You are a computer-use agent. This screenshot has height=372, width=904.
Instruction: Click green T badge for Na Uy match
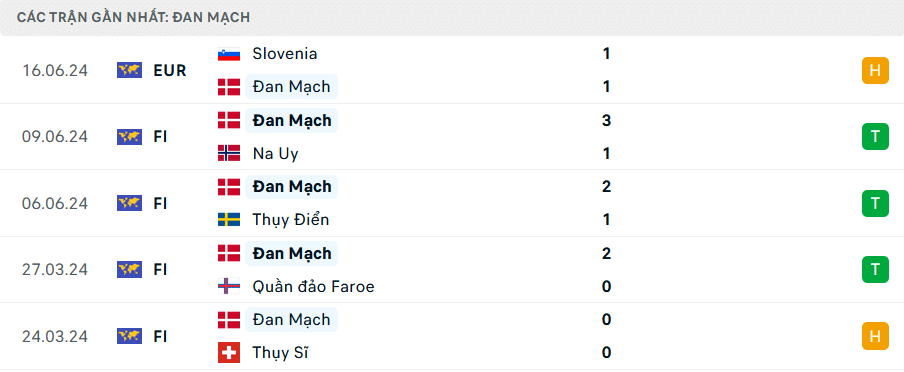coord(875,137)
